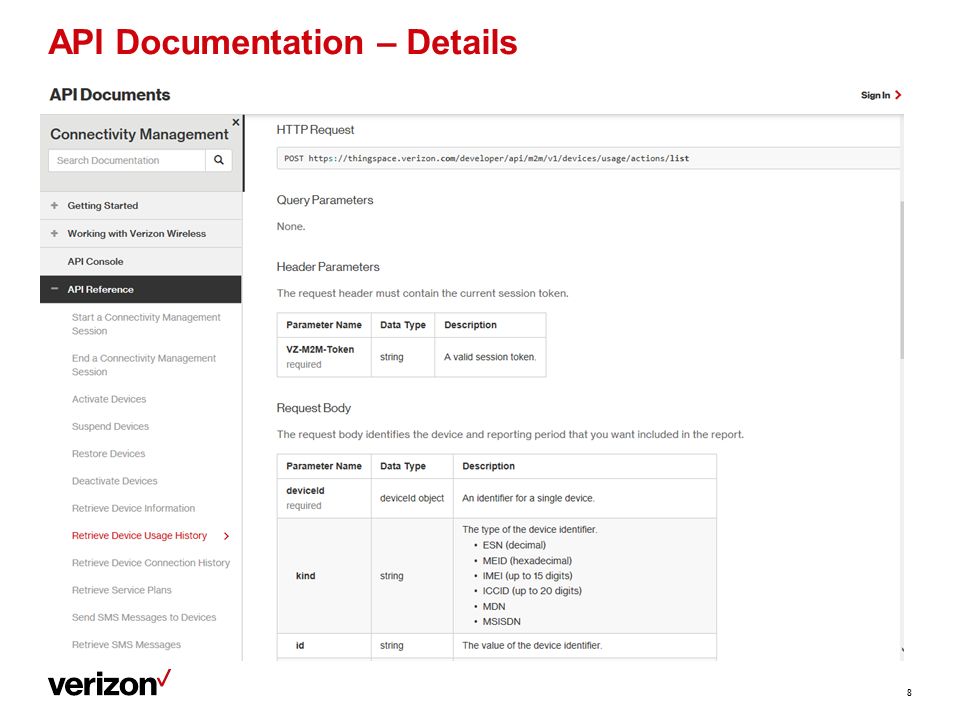The width and height of the screenshot is (960, 720).
Task: Open Deactivate Devices documentation
Action: 114,481
